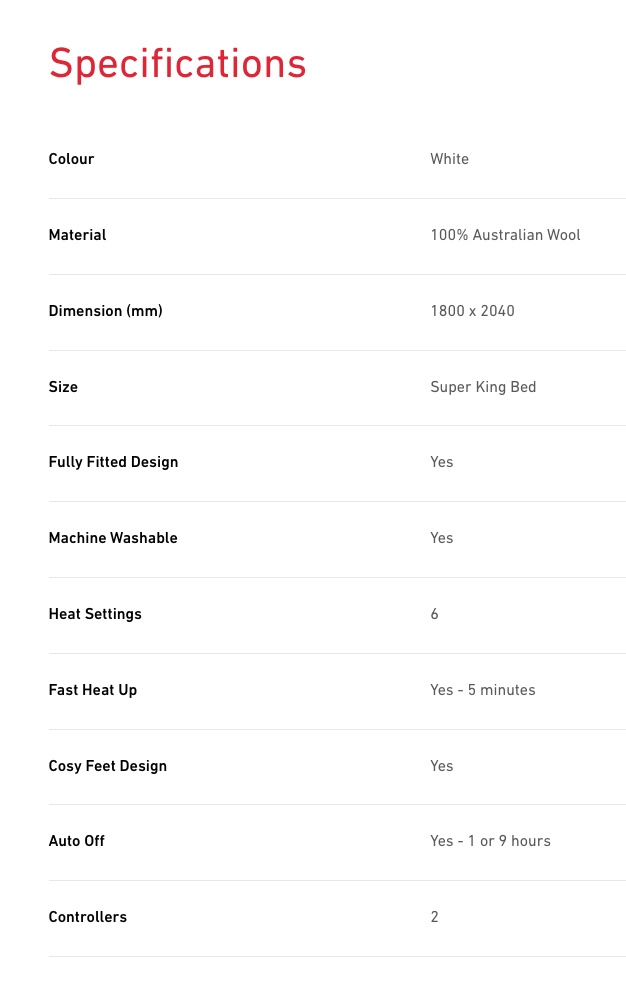
Task: Click the Fully Fitted Design label
Action: (113, 462)
